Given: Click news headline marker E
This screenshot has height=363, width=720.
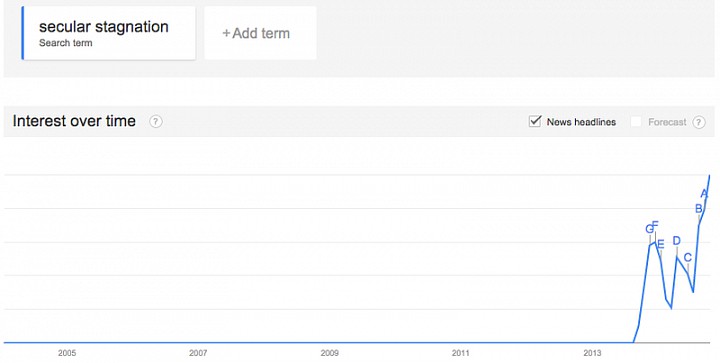Looking at the screenshot, I should coord(661,244).
